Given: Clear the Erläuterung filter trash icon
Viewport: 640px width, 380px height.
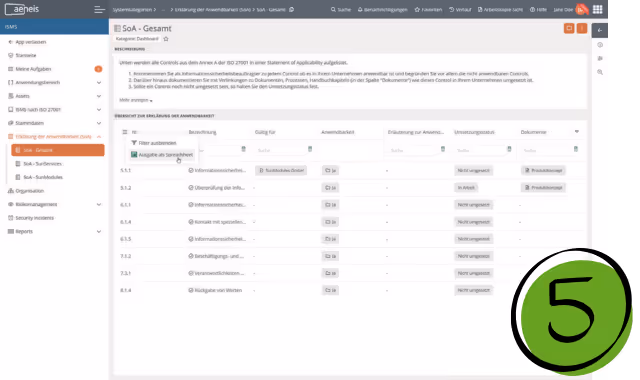Looking at the screenshot, I should 443,149.
